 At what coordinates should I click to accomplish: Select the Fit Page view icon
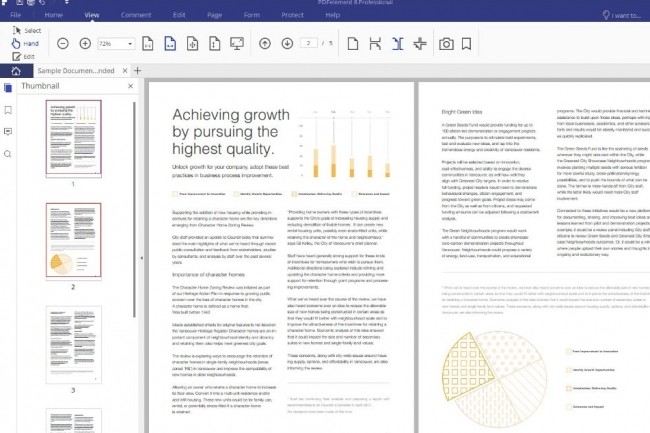coord(192,44)
